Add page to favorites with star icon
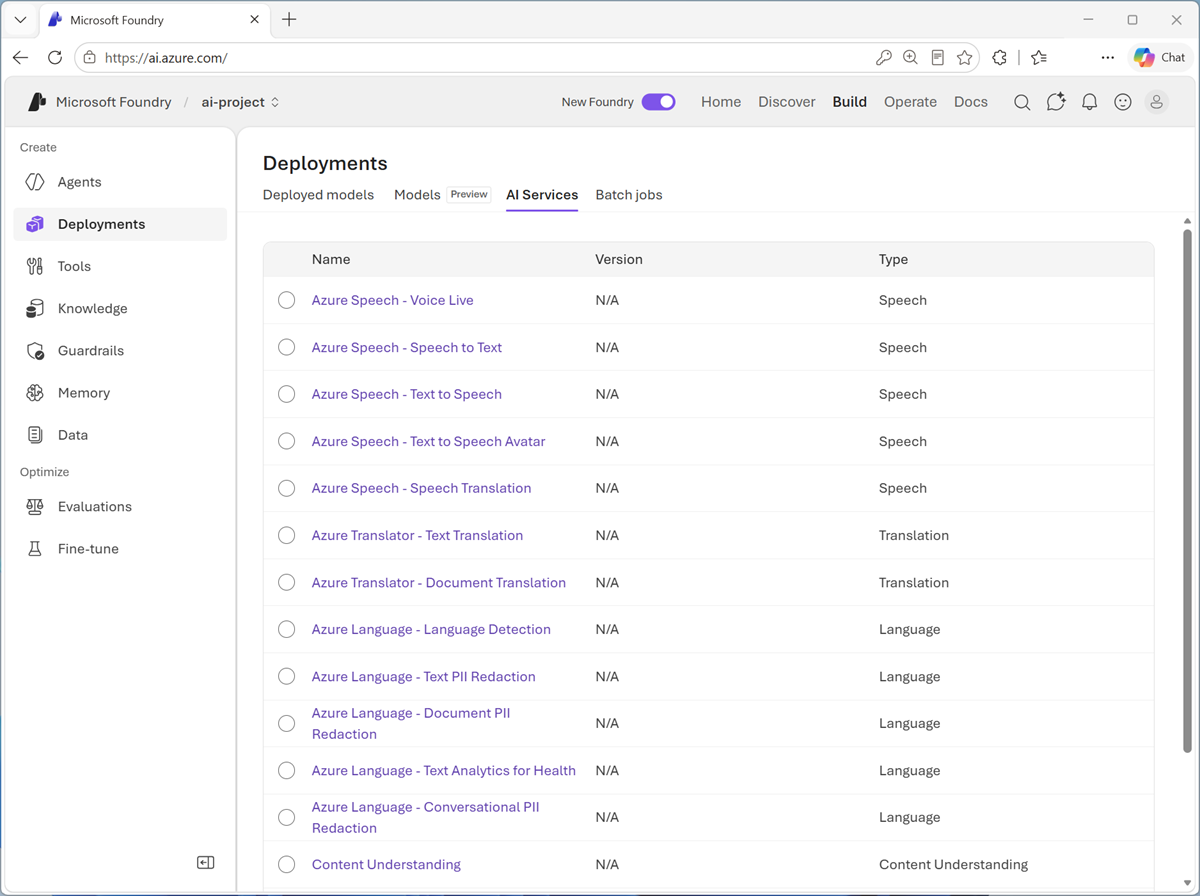Image resolution: width=1200 pixels, height=896 pixels. pos(965,58)
